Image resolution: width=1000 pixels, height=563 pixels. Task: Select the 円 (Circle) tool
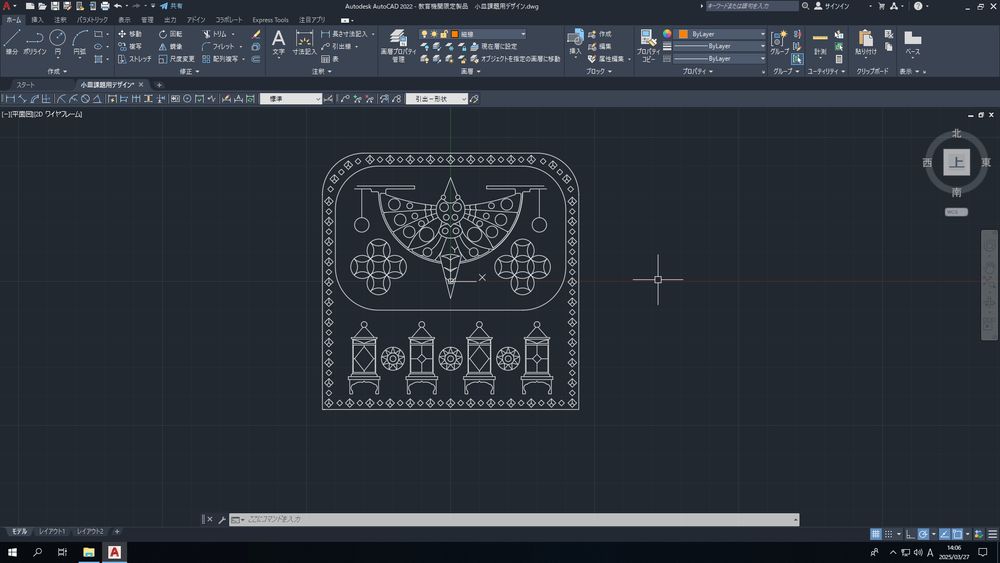pos(58,40)
